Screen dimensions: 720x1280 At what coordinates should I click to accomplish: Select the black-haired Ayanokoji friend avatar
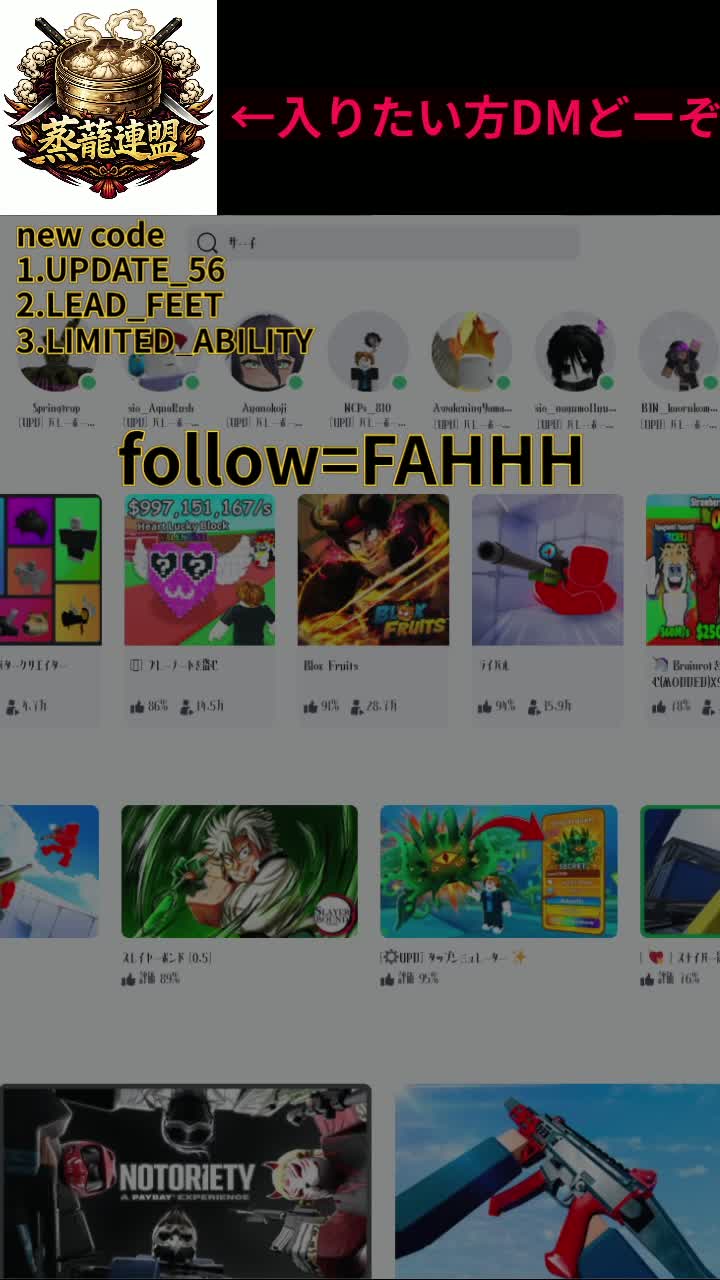pyautogui.click(x=265, y=351)
